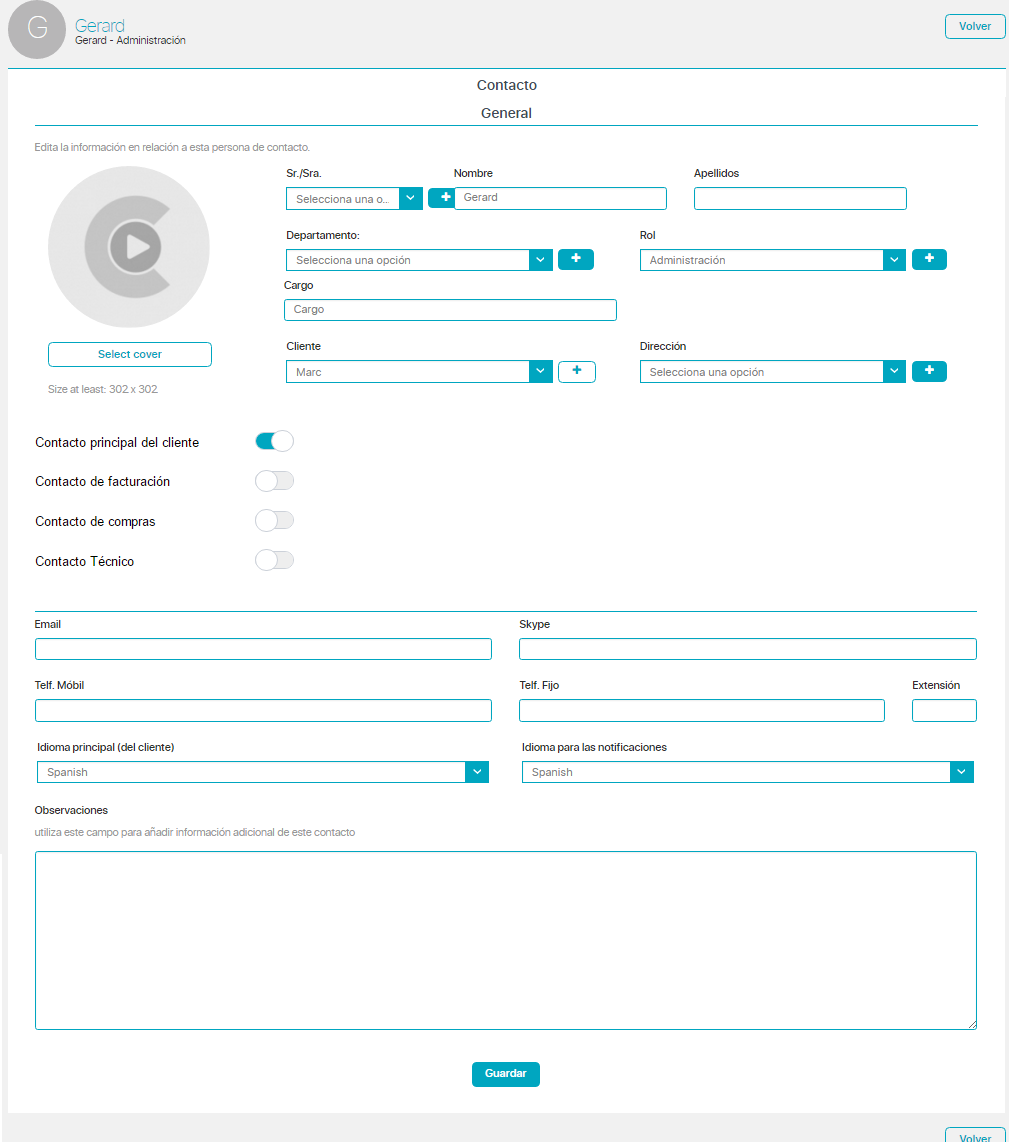
Task: Click the 'Contacto de facturación' label
Action: [x=103, y=481]
